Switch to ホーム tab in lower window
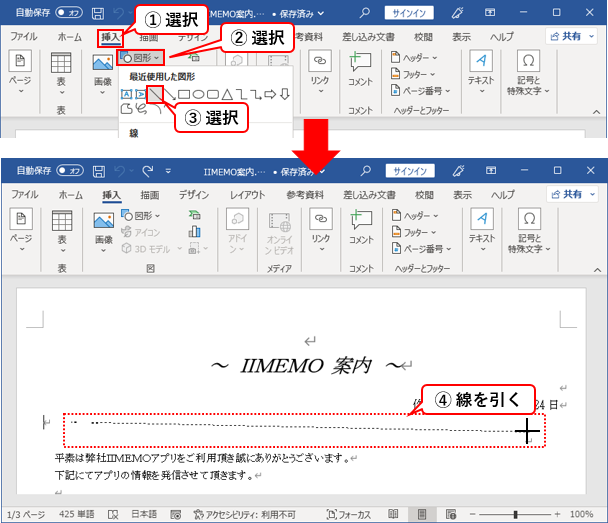The width and height of the screenshot is (608, 523). click(71, 195)
